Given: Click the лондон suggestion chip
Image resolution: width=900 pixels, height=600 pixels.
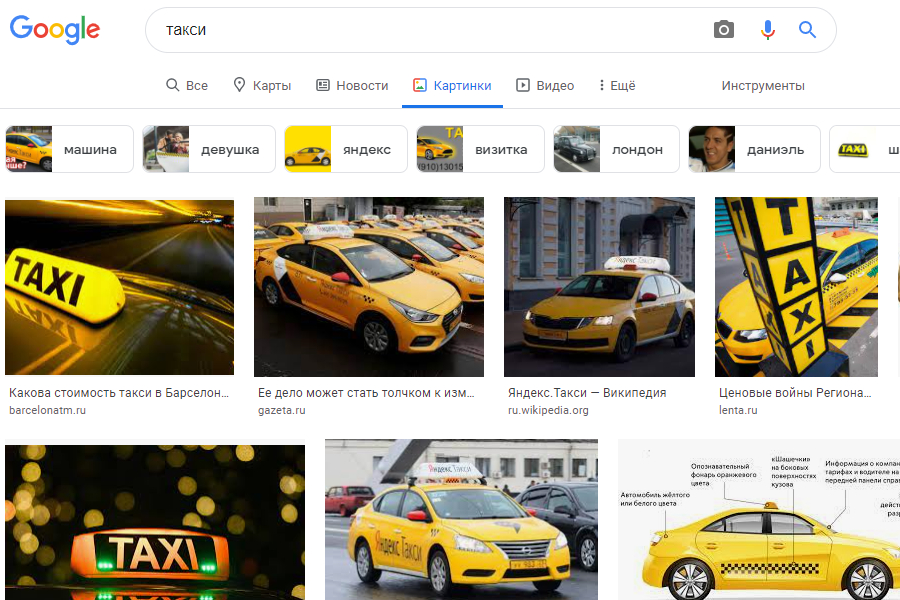Looking at the screenshot, I should pyautogui.click(x=616, y=149).
